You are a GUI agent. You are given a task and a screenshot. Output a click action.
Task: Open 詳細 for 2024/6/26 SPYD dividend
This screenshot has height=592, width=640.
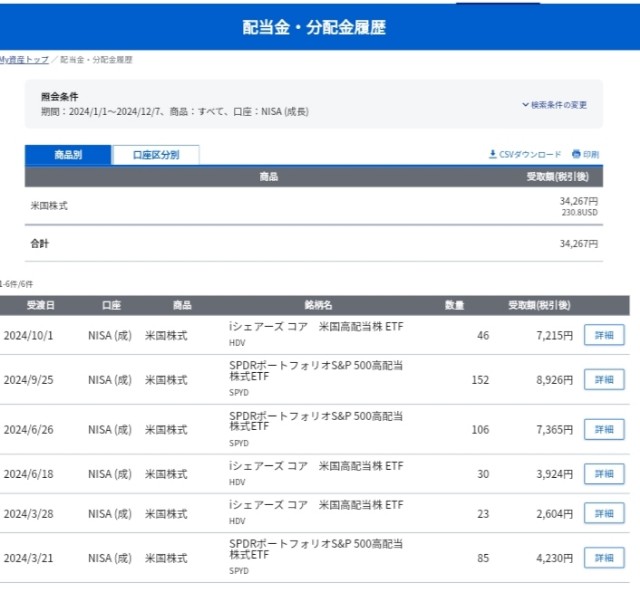(x=604, y=430)
